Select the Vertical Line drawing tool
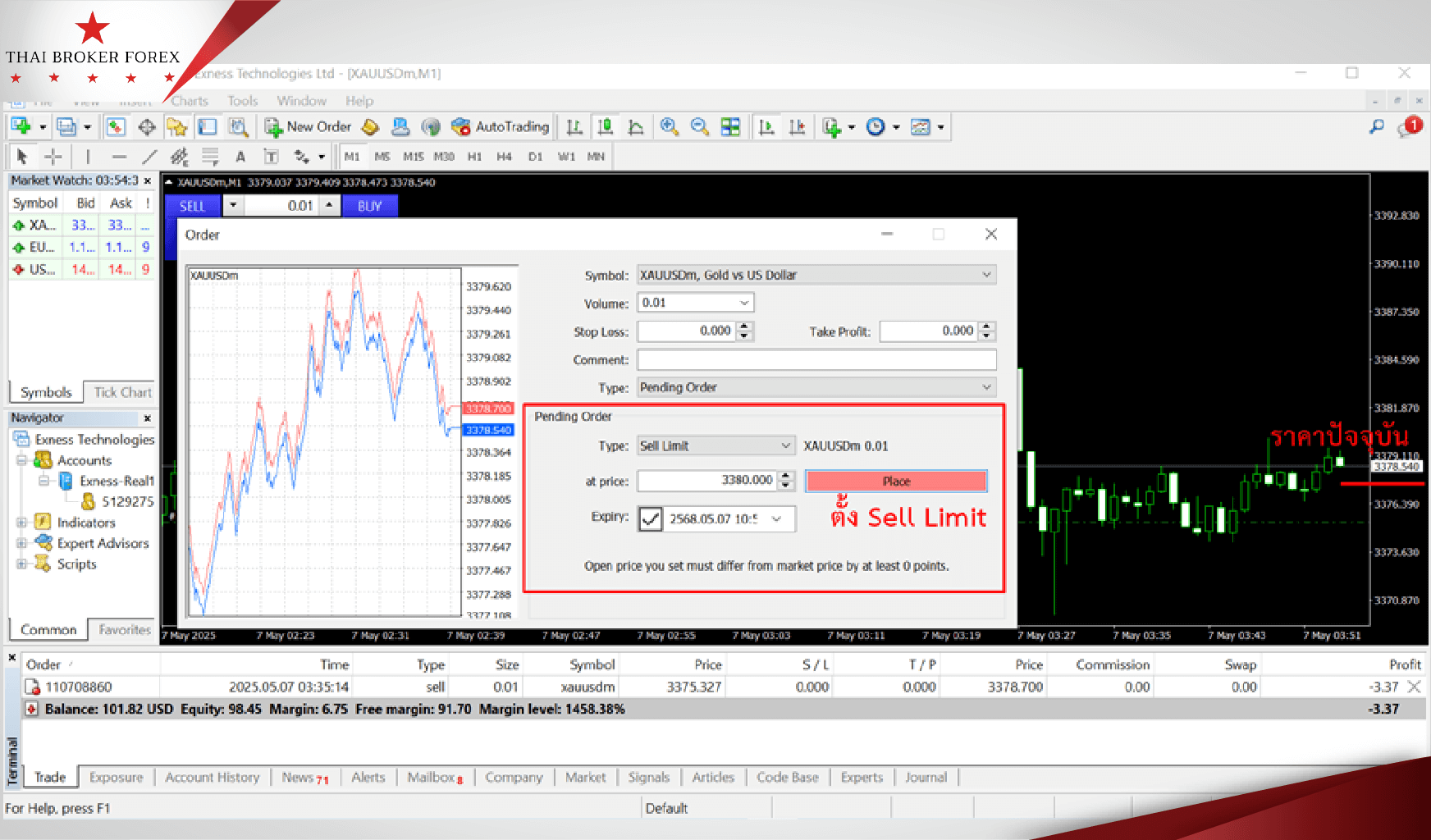Viewport: 1431px width, 840px height. tap(88, 156)
